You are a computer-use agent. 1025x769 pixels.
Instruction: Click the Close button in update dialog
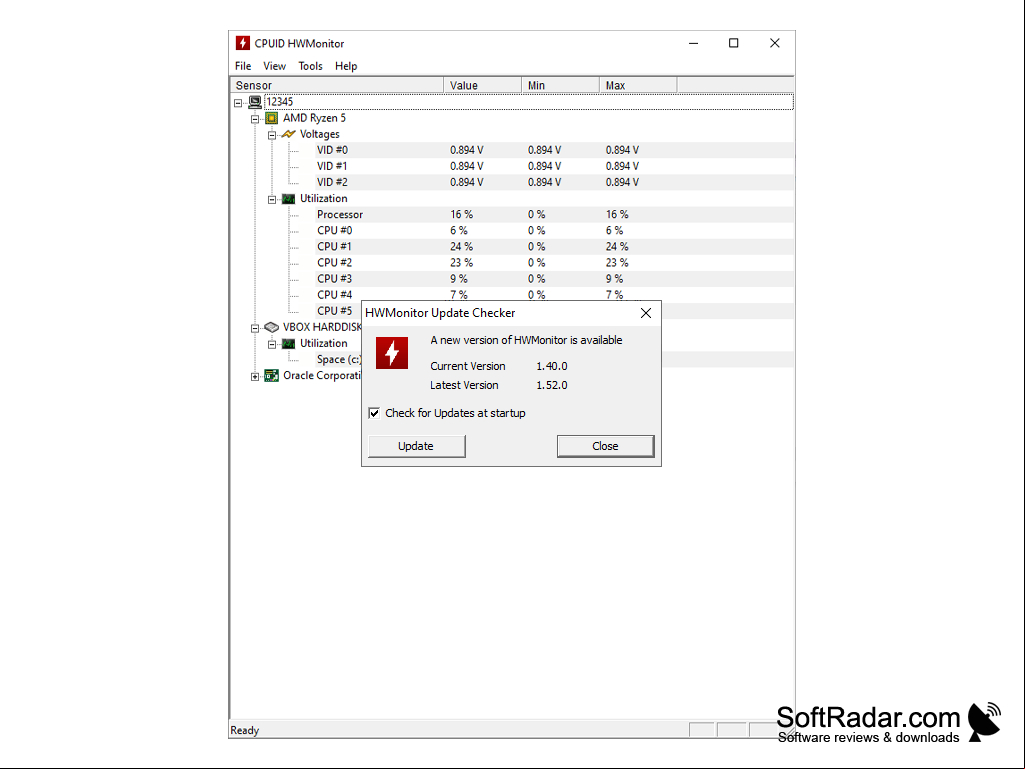pyautogui.click(x=605, y=446)
